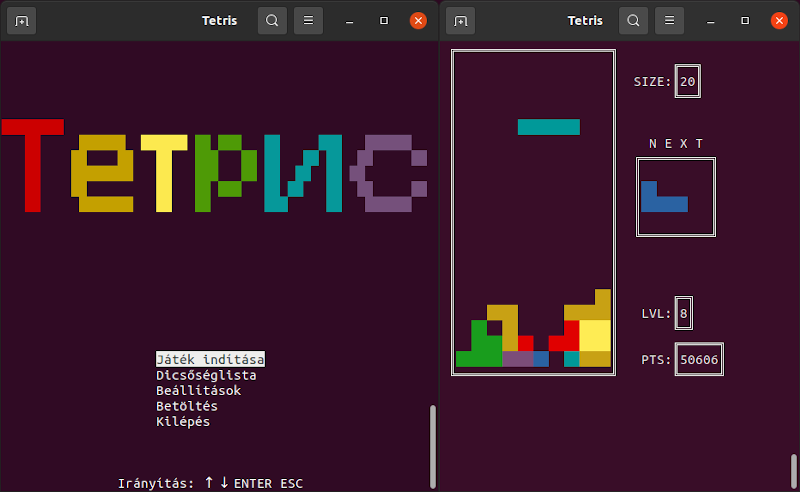Open new tab in right Tetris window
The width and height of the screenshot is (800, 492).
460,21
